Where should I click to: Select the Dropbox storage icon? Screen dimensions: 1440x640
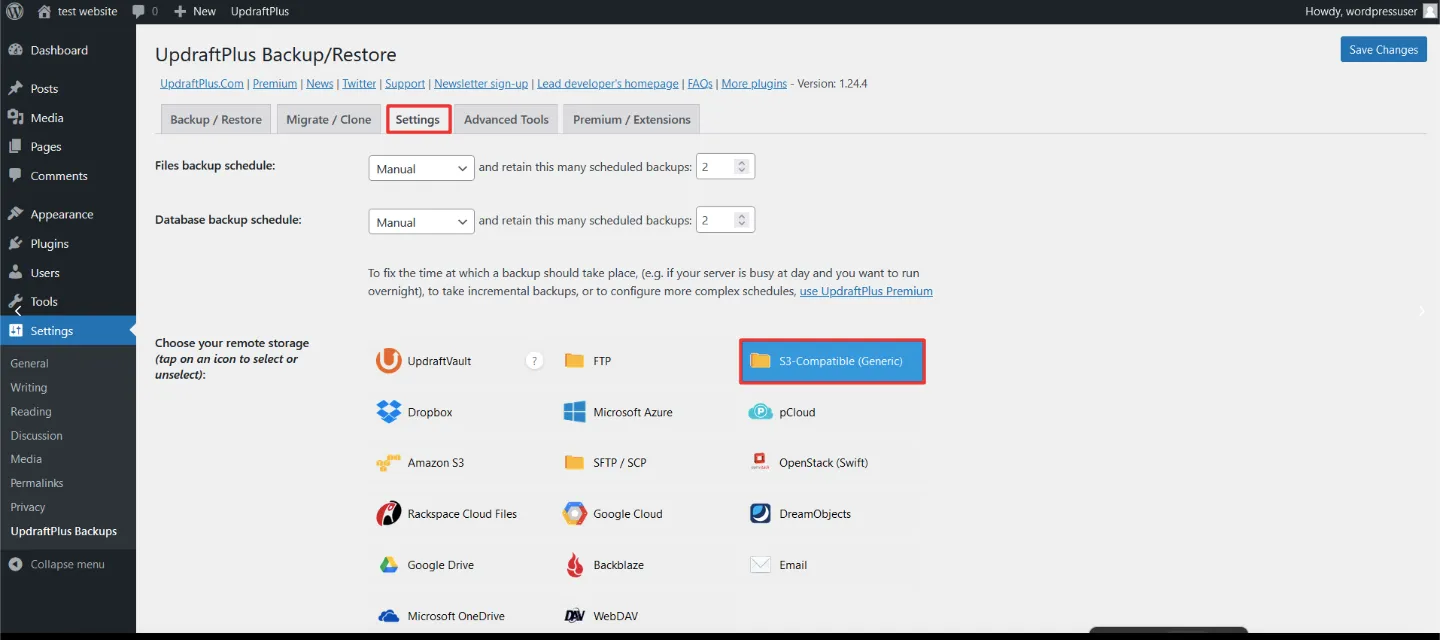tap(388, 411)
